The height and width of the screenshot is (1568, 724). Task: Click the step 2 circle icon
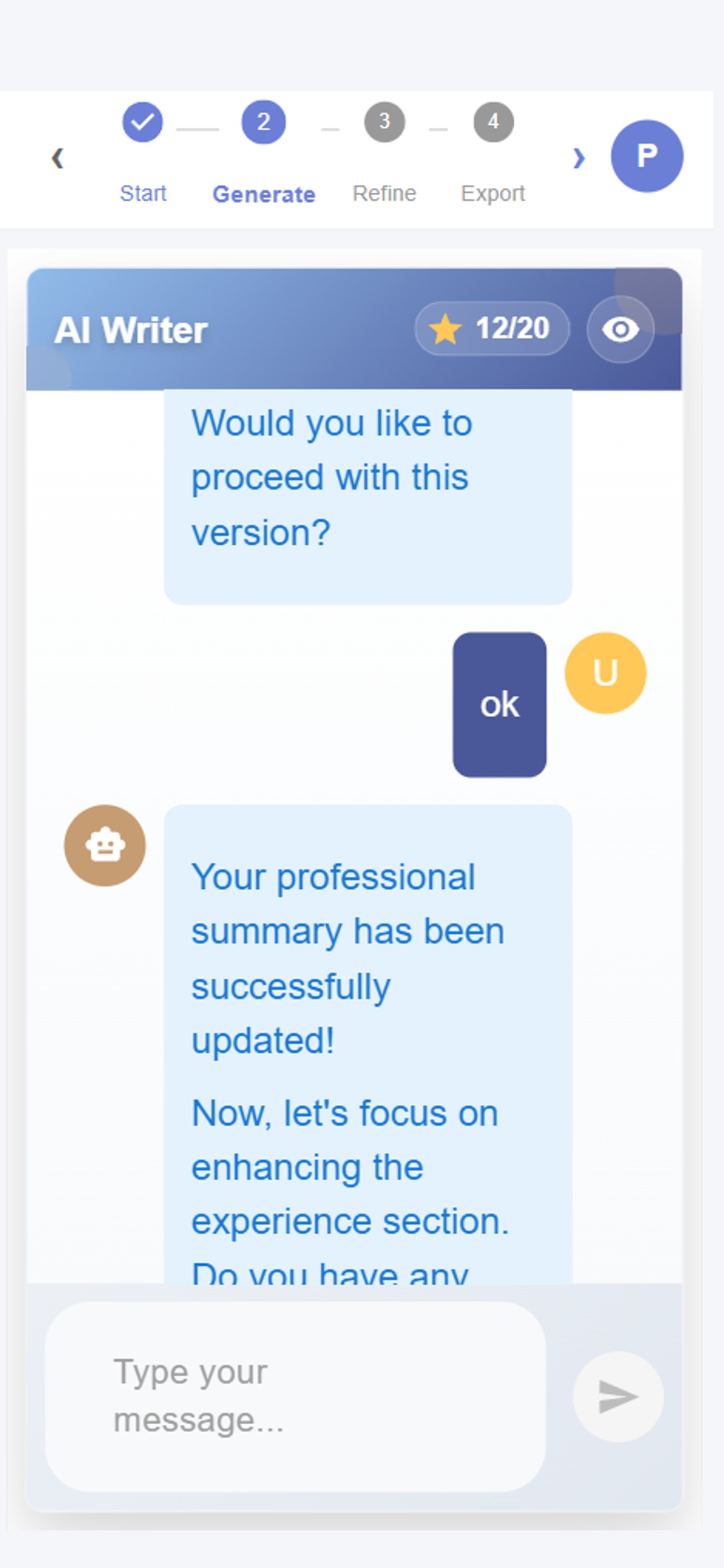point(264,122)
